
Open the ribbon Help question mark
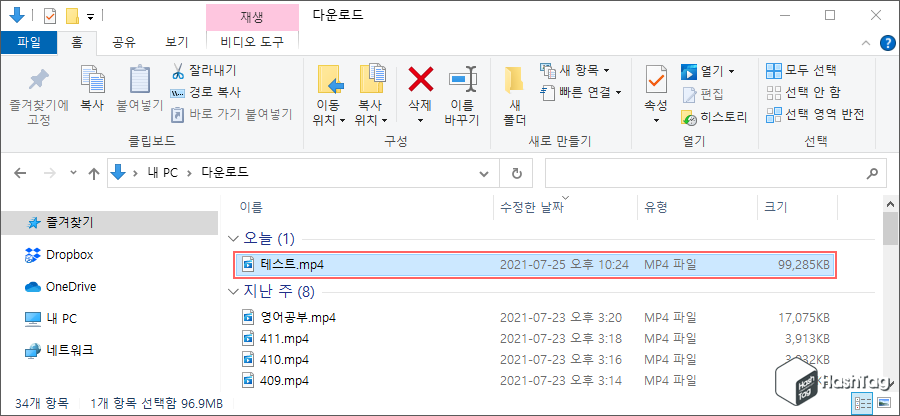pyautogui.click(x=887, y=42)
